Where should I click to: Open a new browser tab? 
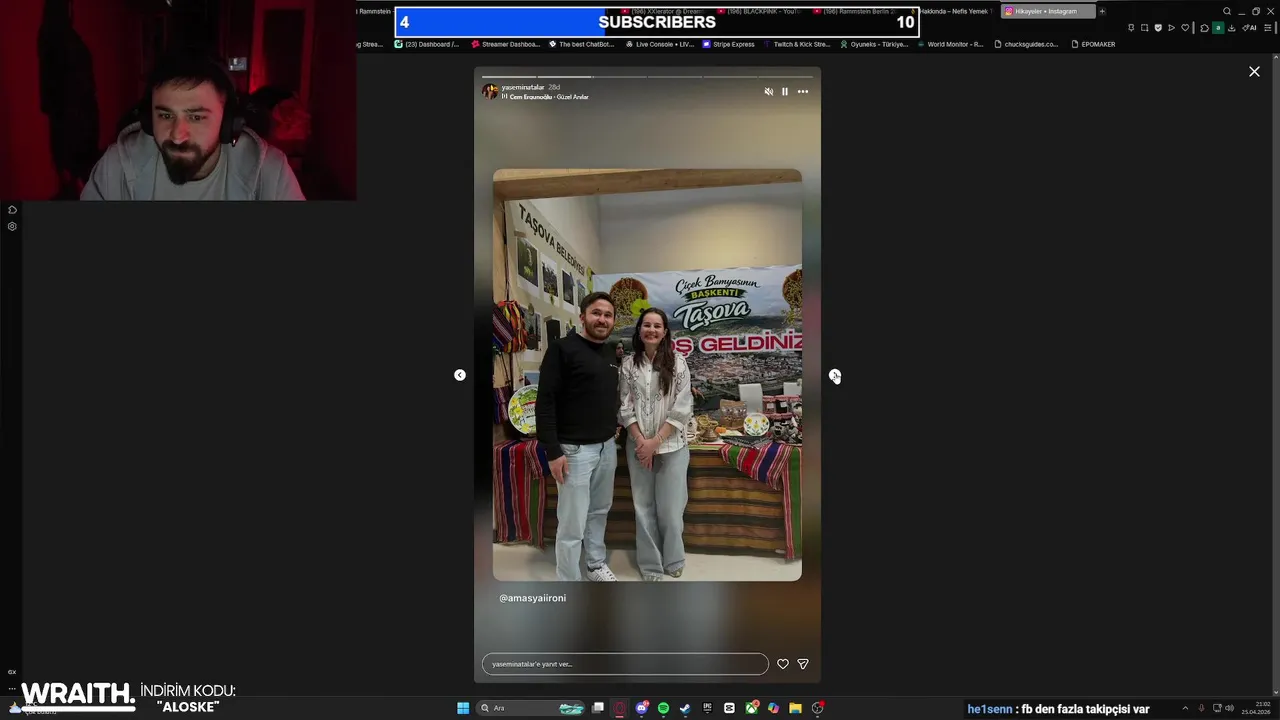[1102, 11]
